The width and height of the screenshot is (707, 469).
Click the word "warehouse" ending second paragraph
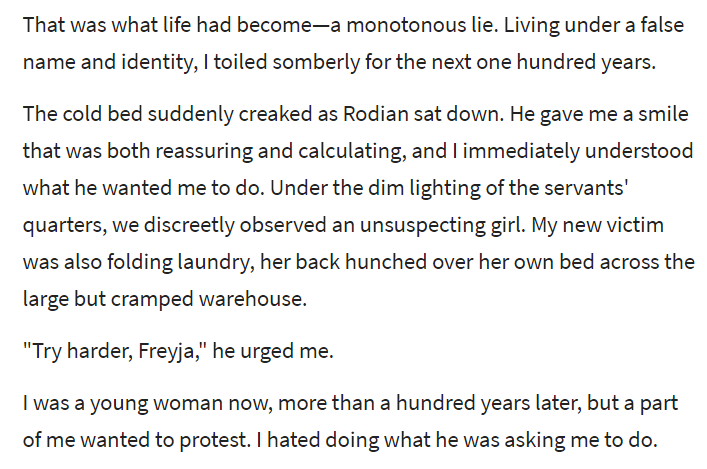pyautogui.click(x=250, y=299)
